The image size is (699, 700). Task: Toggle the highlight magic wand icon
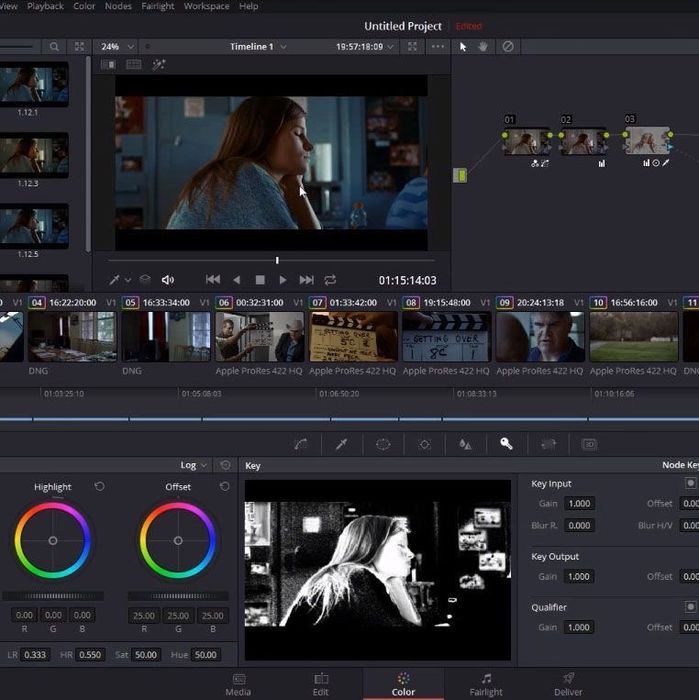click(x=159, y=65)
